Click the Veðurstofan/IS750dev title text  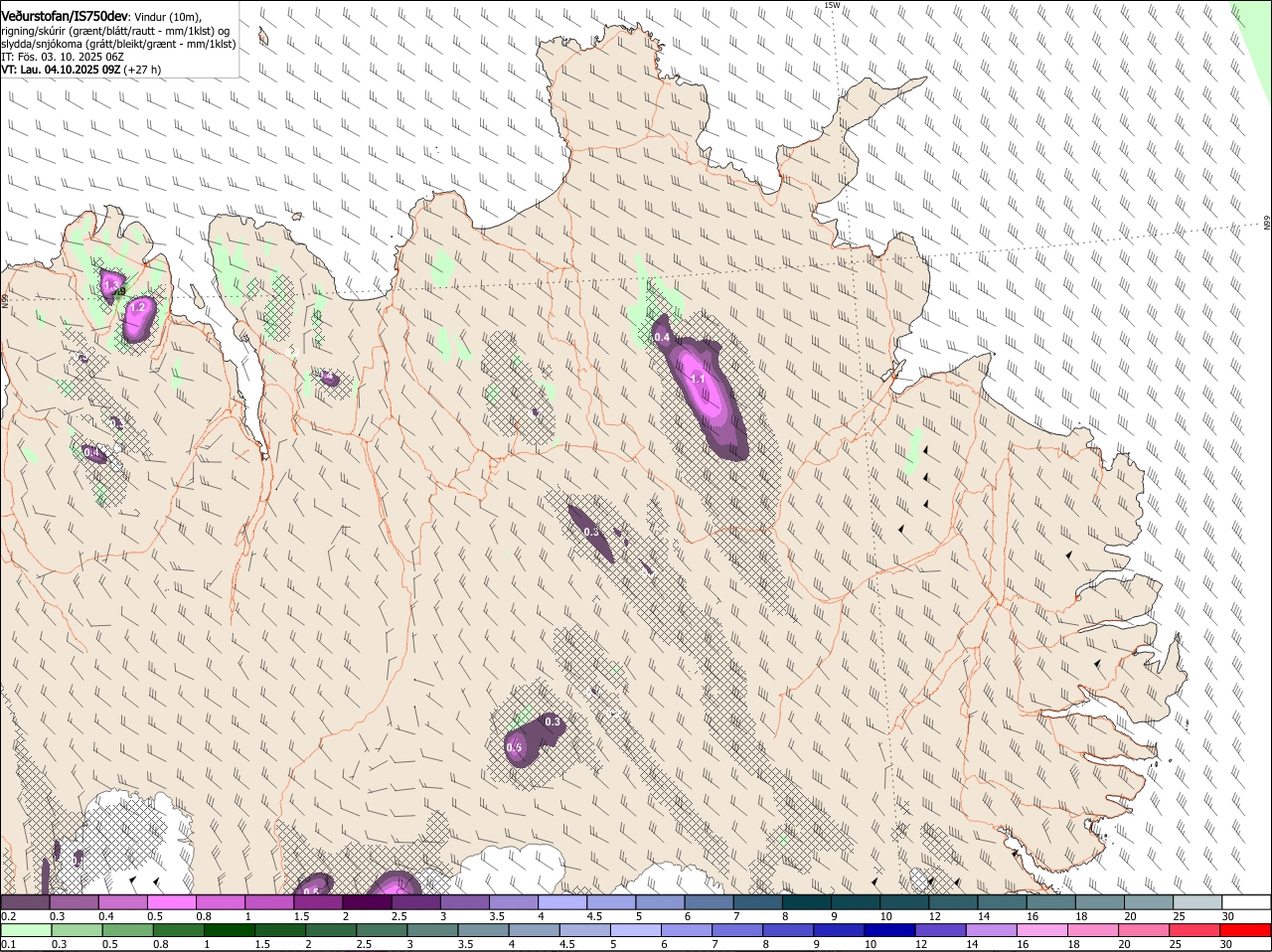66,17
